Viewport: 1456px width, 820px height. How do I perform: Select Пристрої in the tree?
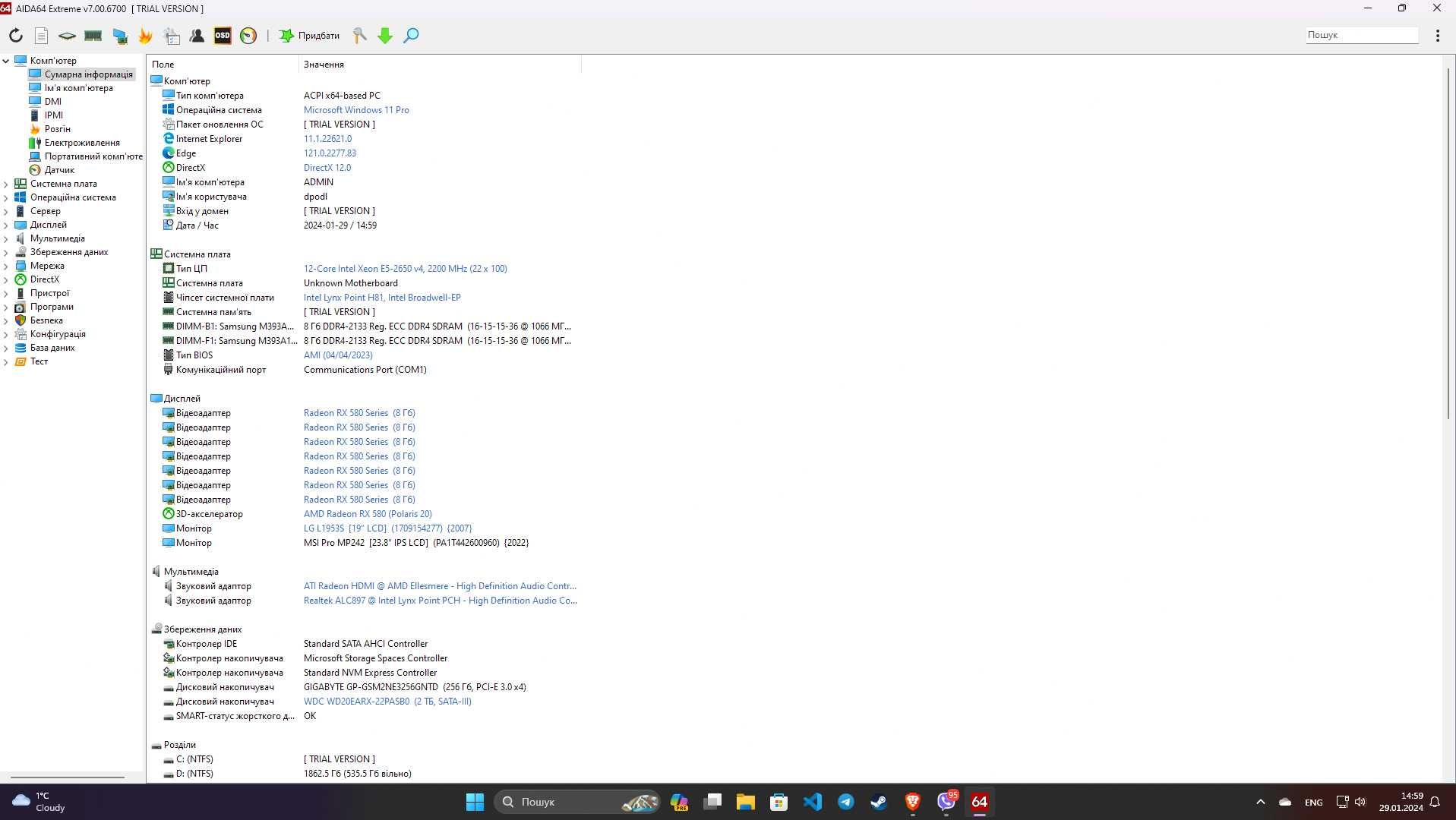(49, 293)
